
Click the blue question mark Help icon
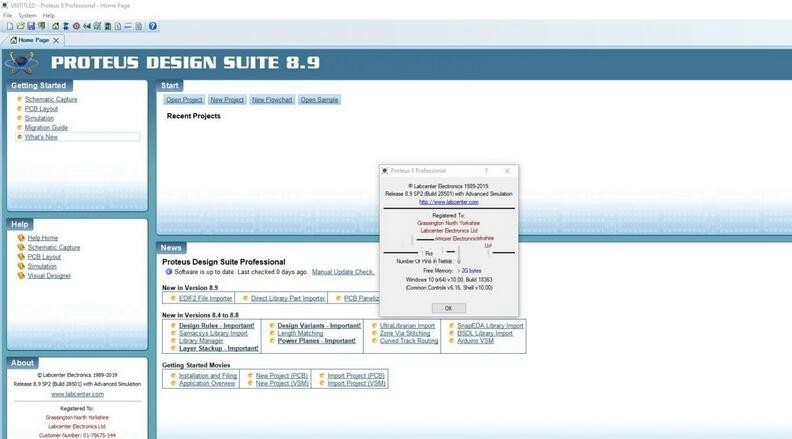point(153,26)
